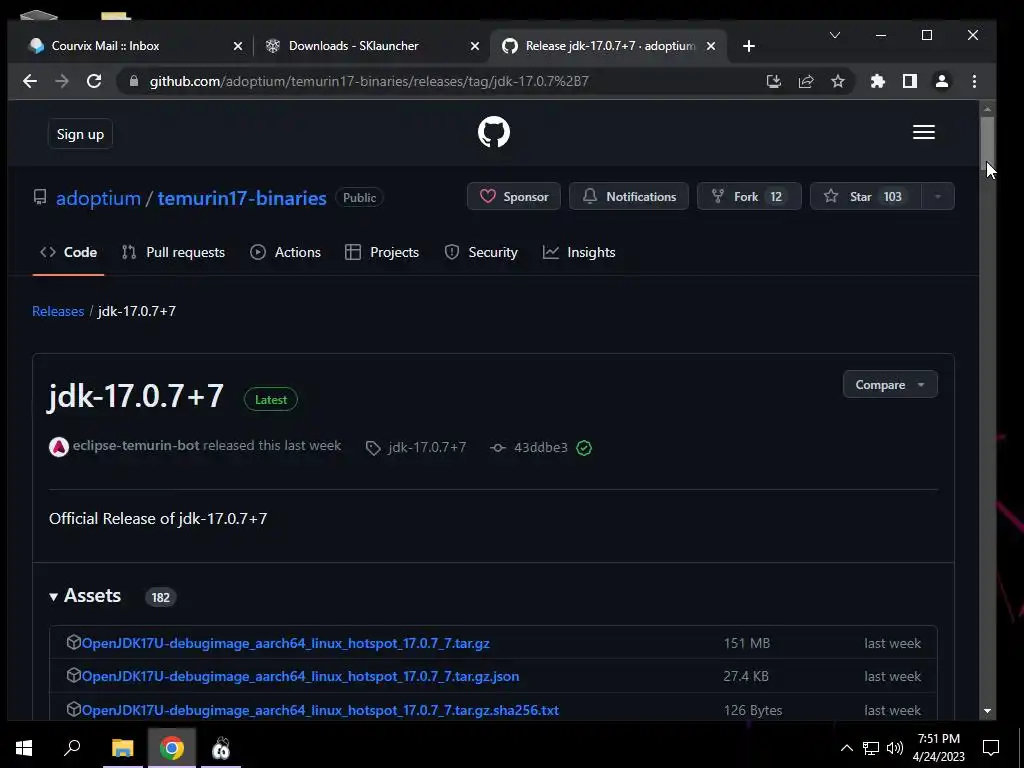Image resolution: width=1024 pixels, height=768 pixels.
Task: Open Chrome profile avatar
Action: [x=942, y=81]
